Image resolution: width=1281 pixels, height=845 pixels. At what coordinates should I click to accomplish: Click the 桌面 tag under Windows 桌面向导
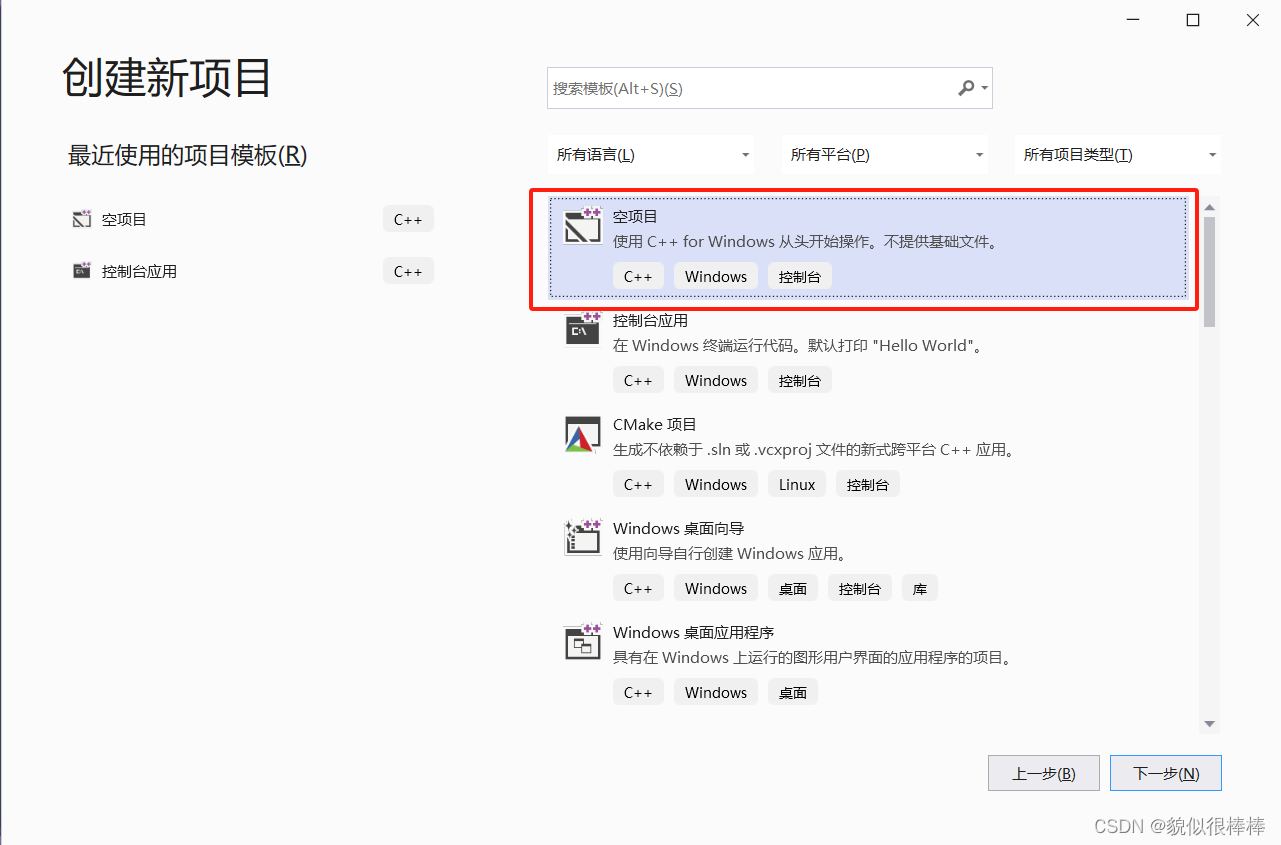793,588
